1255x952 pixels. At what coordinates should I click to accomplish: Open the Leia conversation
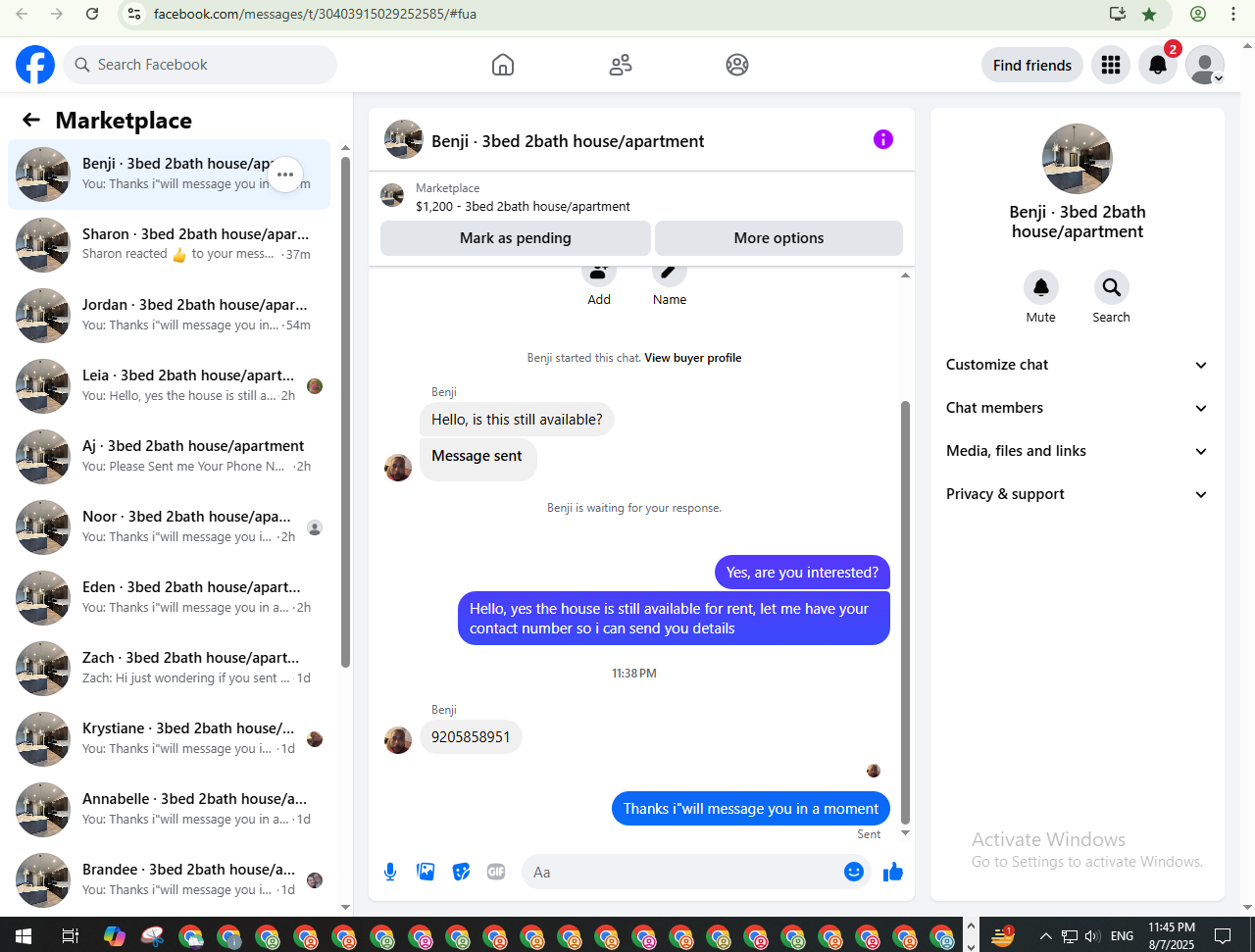[170, 386]
